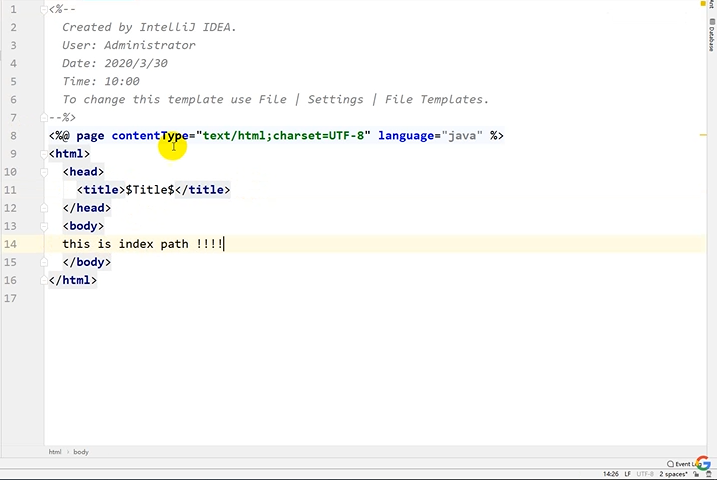Place the caret on empty line 17
This screenshot has height=480, width=717.
point(375,298)
